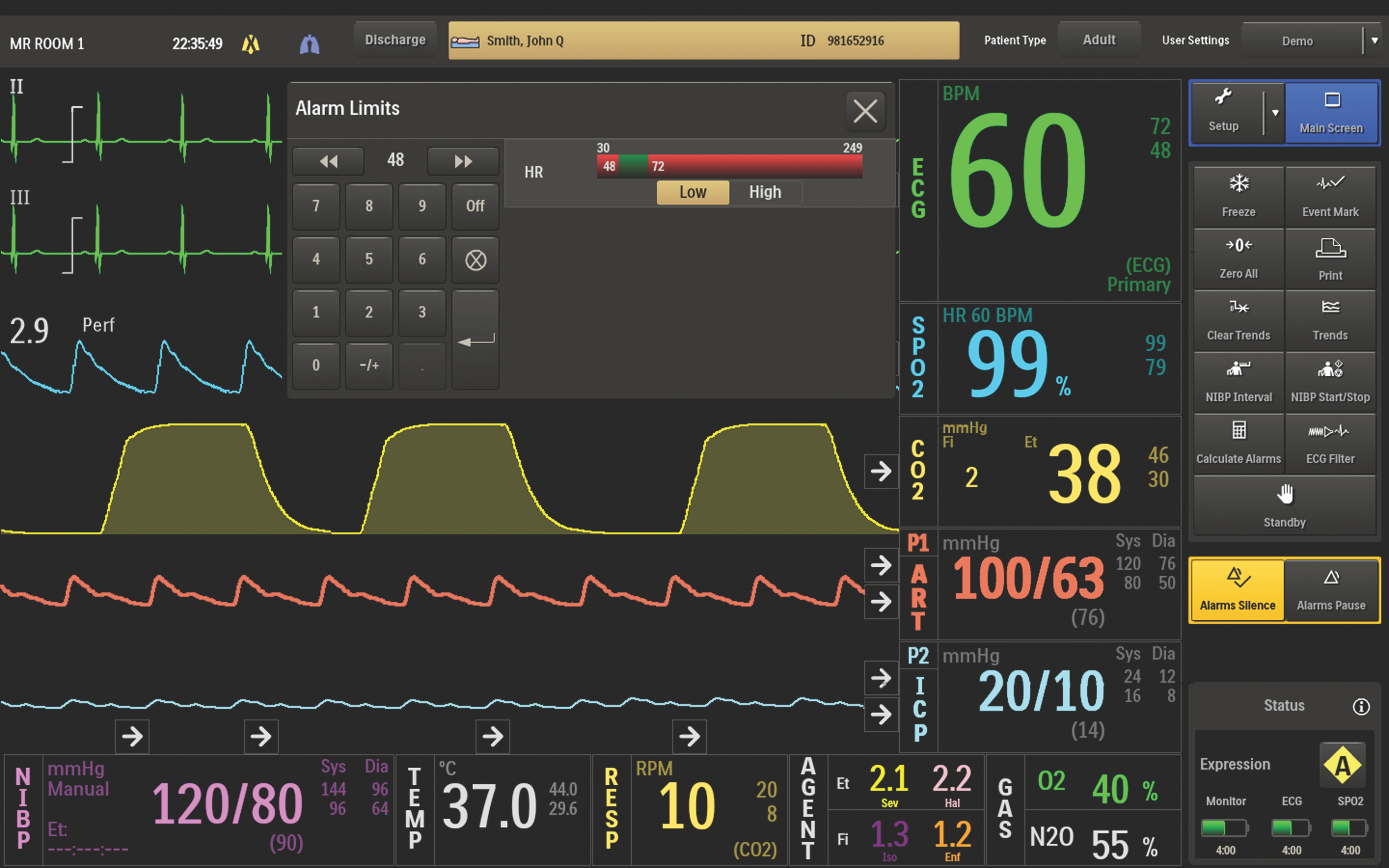Click the Event Mark icon
Image resolution: width=1389 pixels, height=868 pixels.
point(1330,196)
